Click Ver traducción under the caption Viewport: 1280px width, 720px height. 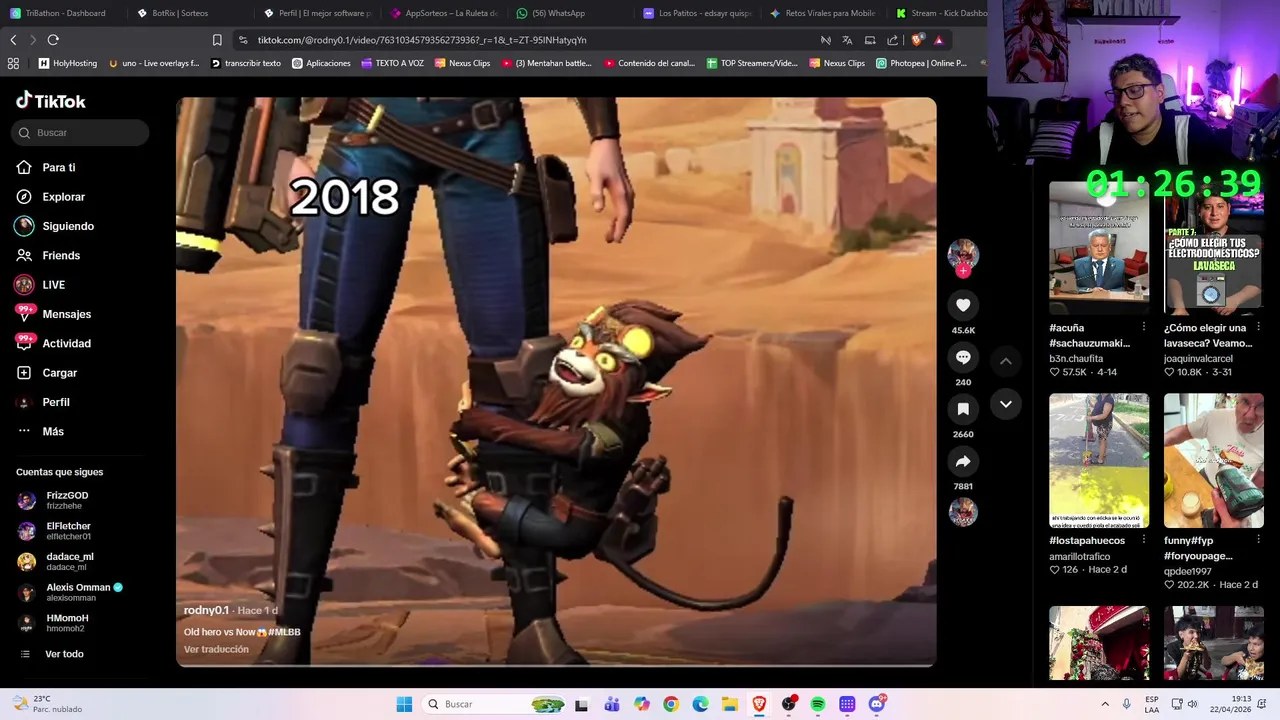(x=216, y=649)
